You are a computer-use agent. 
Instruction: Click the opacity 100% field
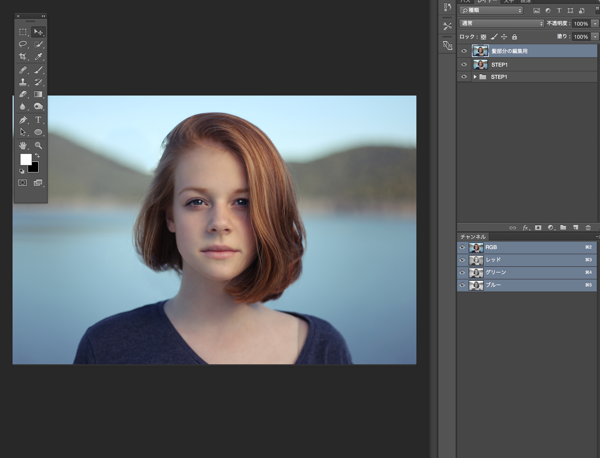tap(581, 24)
